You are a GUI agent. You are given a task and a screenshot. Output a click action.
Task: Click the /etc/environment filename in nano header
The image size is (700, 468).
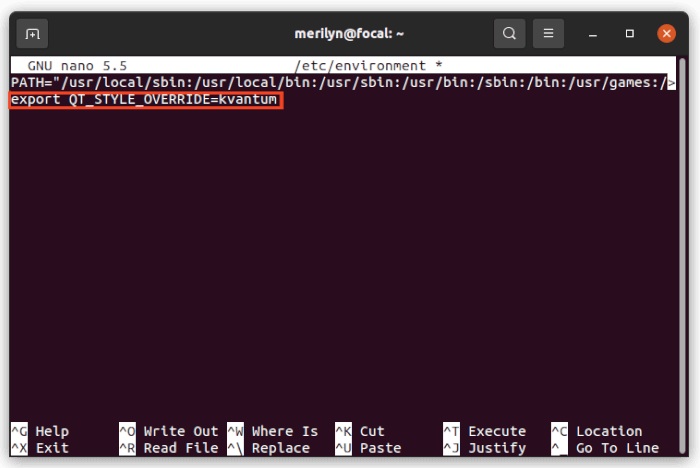tap(360, 66)
